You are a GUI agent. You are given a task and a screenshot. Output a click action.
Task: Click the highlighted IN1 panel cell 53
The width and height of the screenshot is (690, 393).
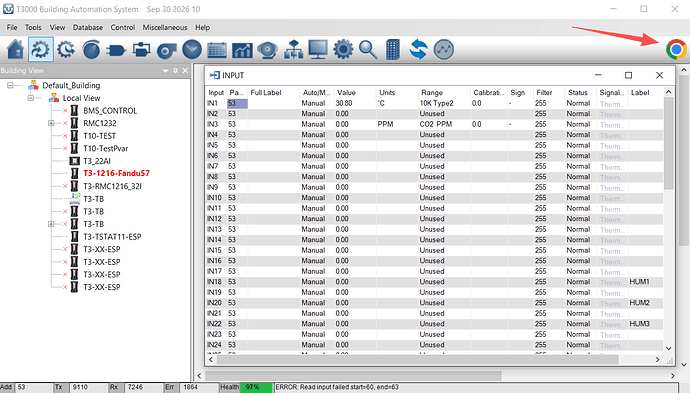(237, 103)
